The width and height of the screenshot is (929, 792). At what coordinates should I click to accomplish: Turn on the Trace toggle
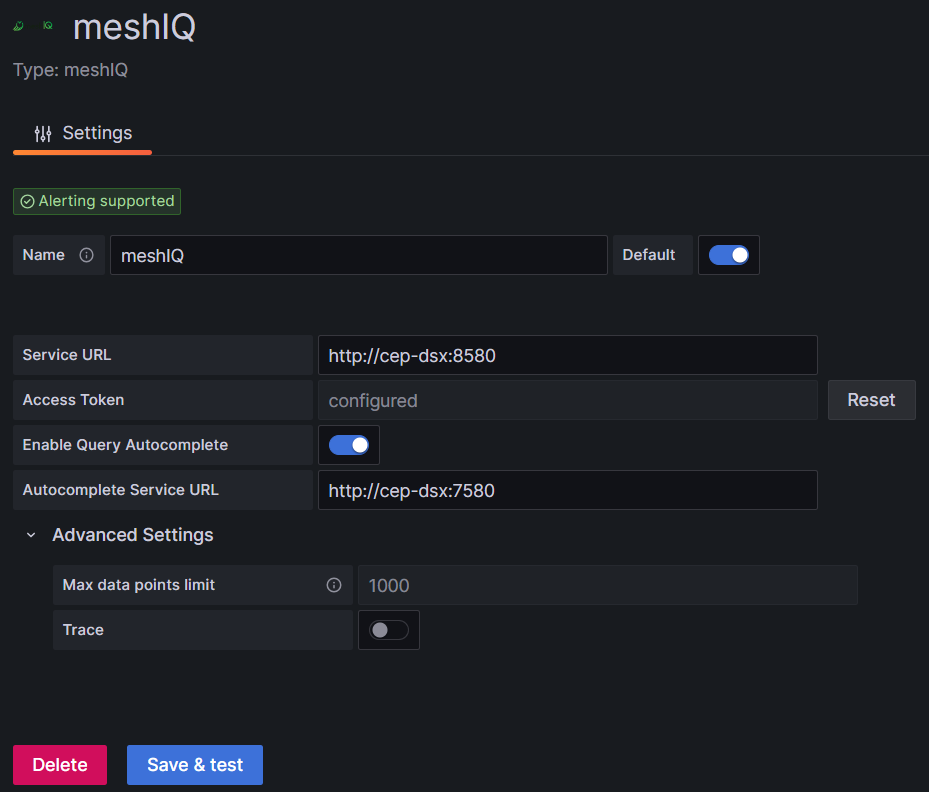pos(389,630)
